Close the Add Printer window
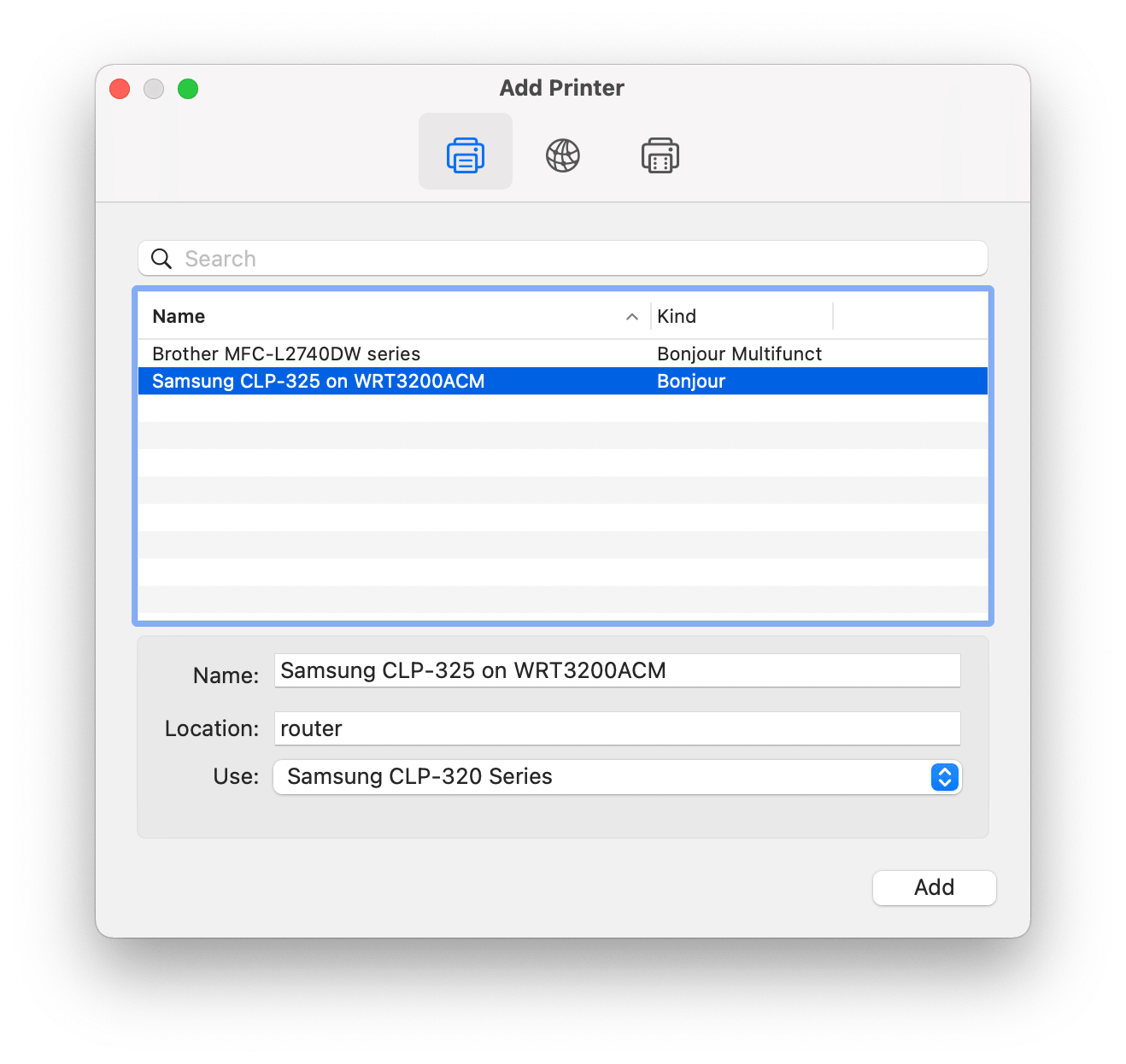Image resolution: width=1126 pixels, height=1064 pixels. pos(120,89)
